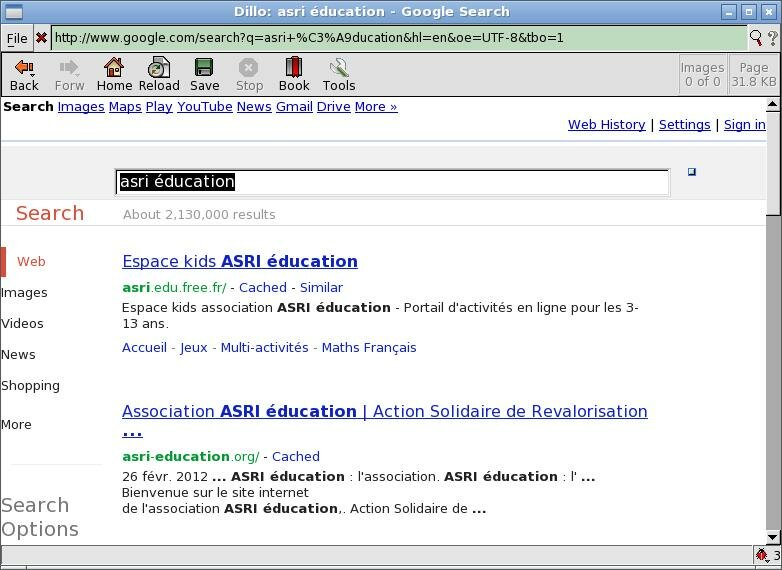Open Association ASRI éducation result title
This screenshot has height=570, width=782.
tap(385, 411)
